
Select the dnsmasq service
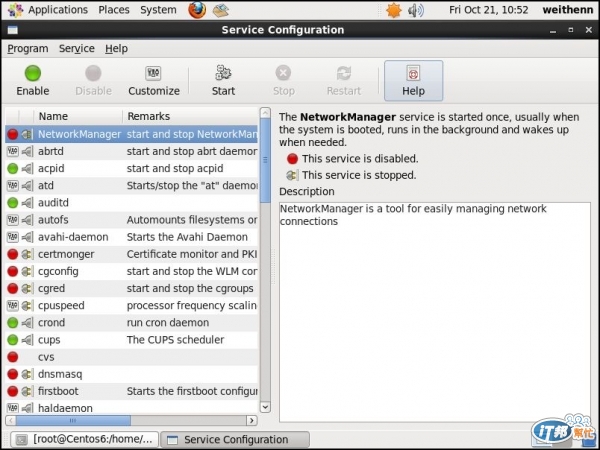[x=132, y=374]
